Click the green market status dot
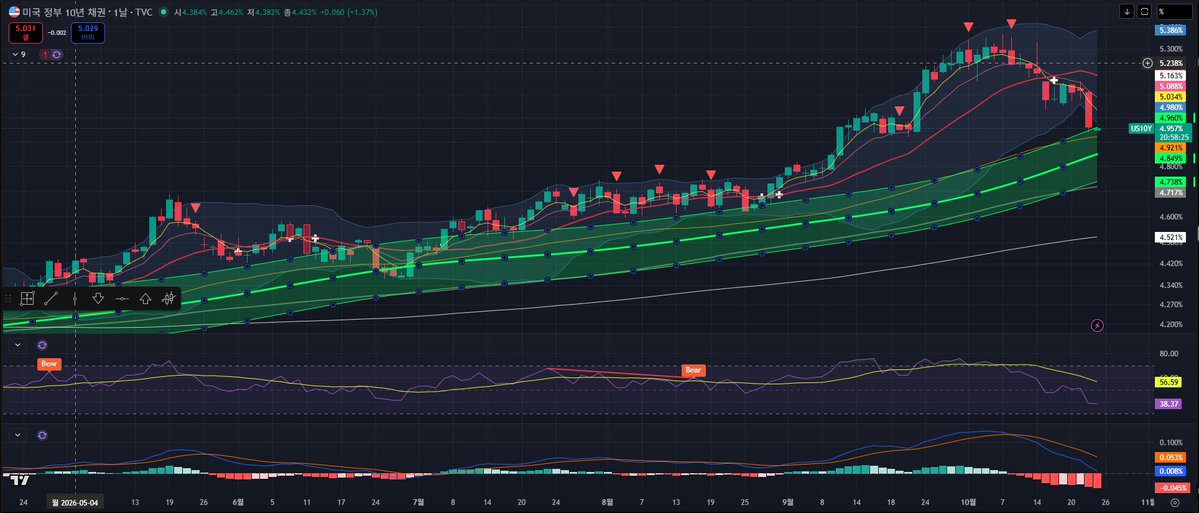 [163, 12]
